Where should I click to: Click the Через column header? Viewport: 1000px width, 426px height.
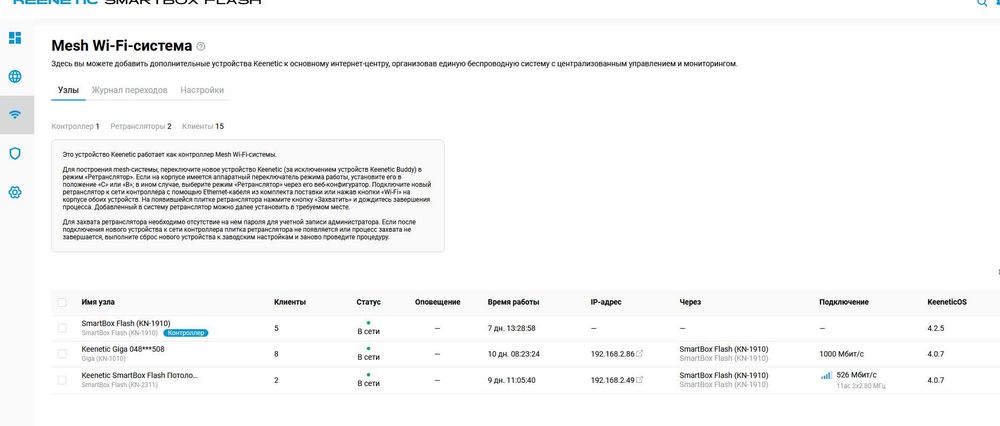point(689,302)
